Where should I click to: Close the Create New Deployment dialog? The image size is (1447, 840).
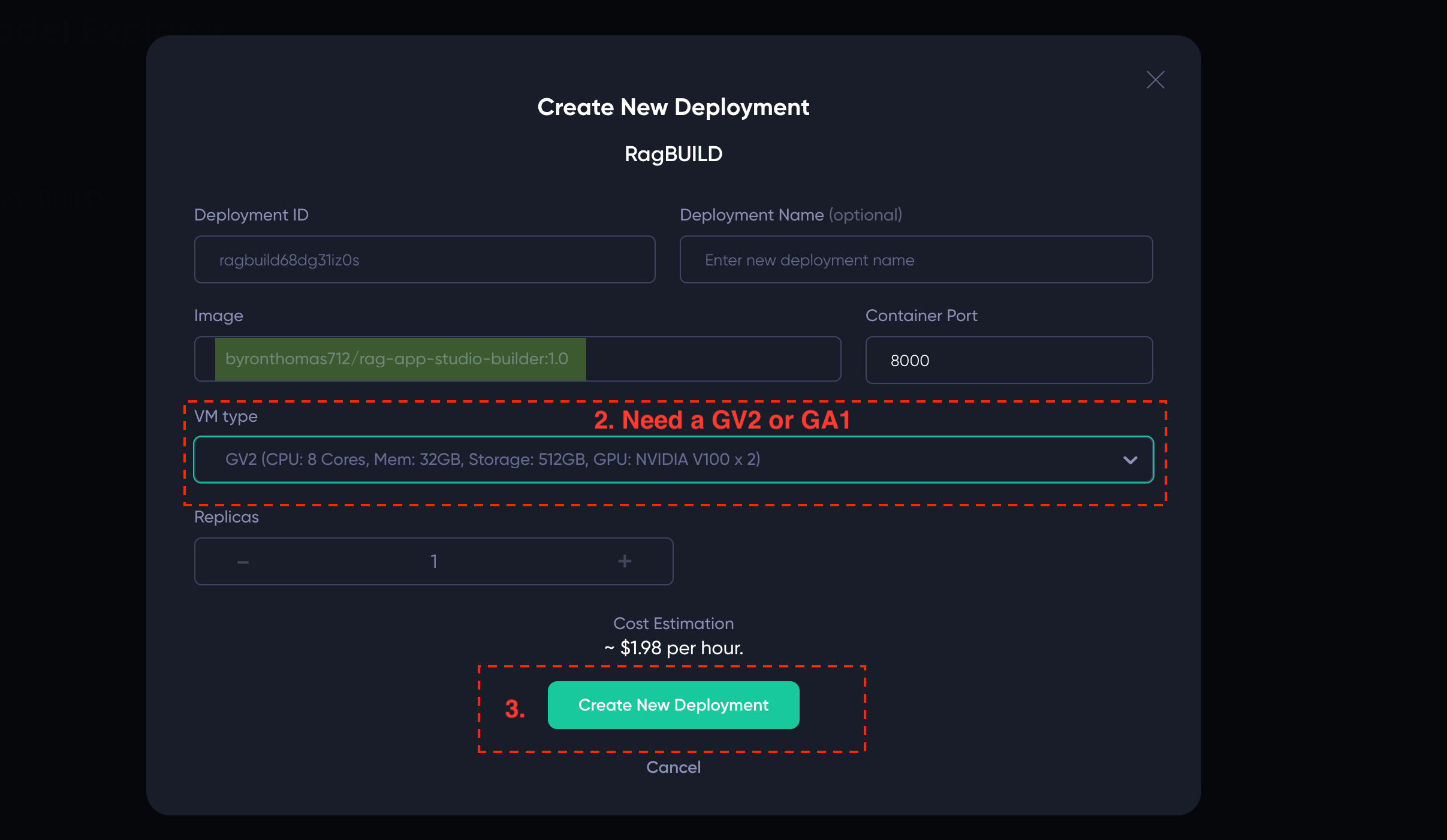(x=1155, y=80)
